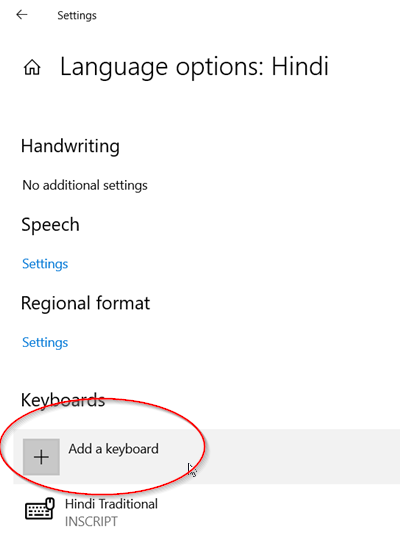
Task: Click the Settings window title text
Action: pos(77,15)
